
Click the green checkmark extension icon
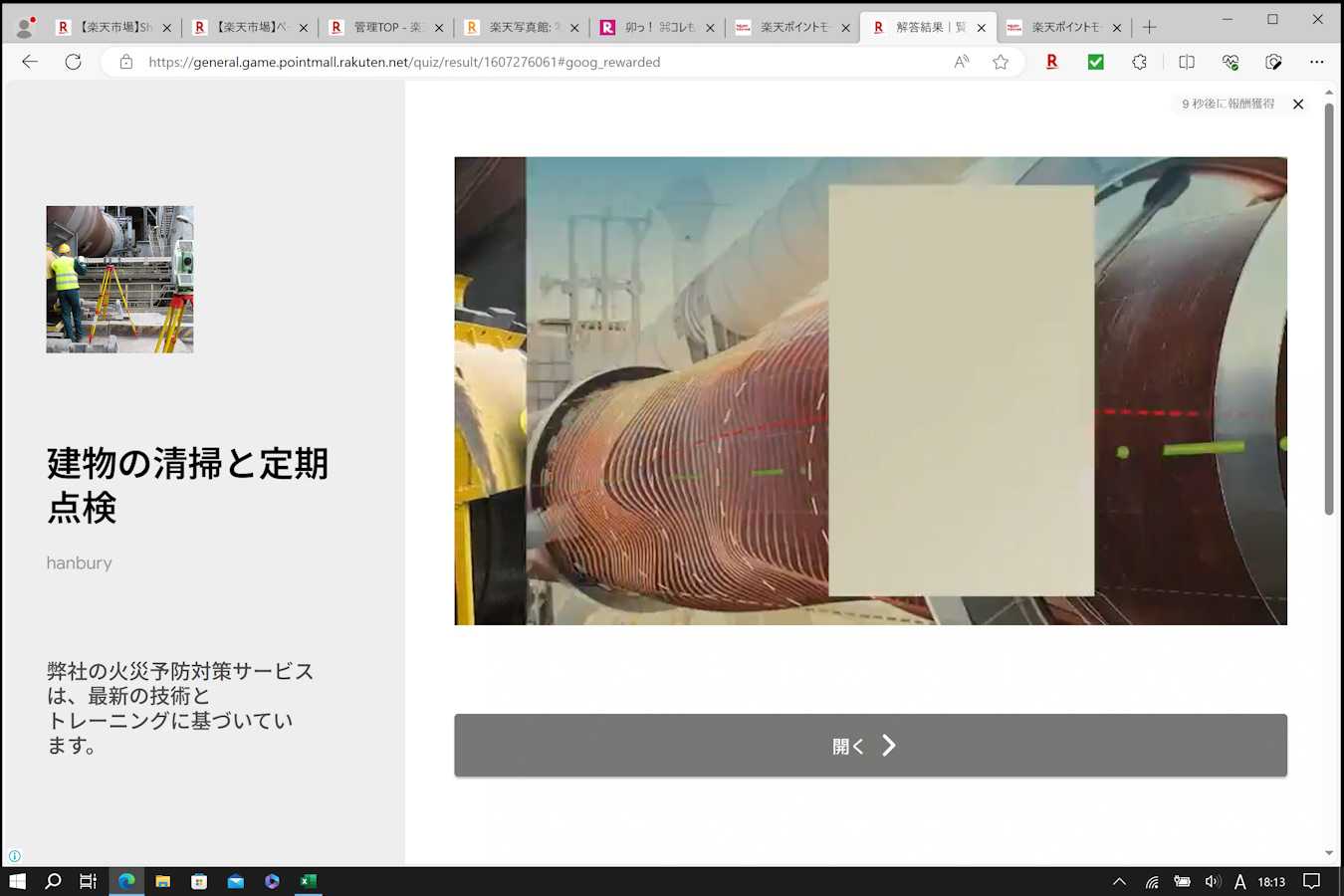(1095, 62)
